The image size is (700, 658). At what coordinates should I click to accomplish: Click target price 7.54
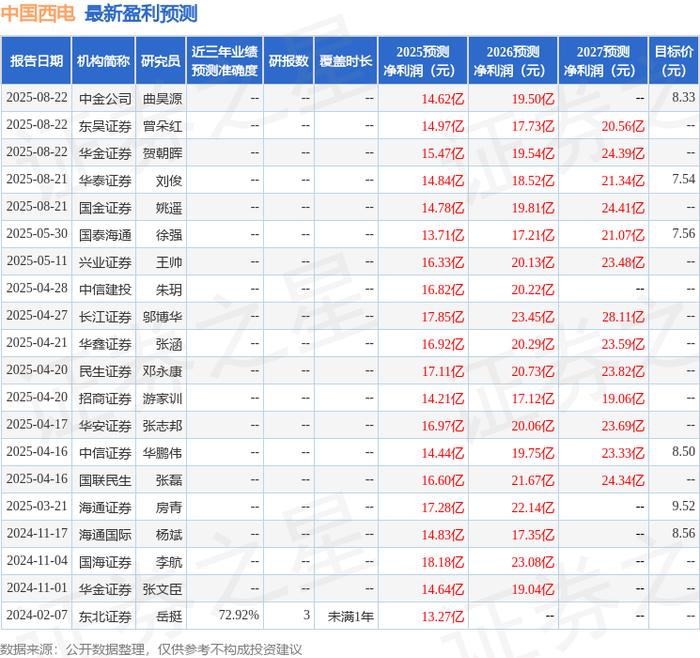tap(683, 179)
